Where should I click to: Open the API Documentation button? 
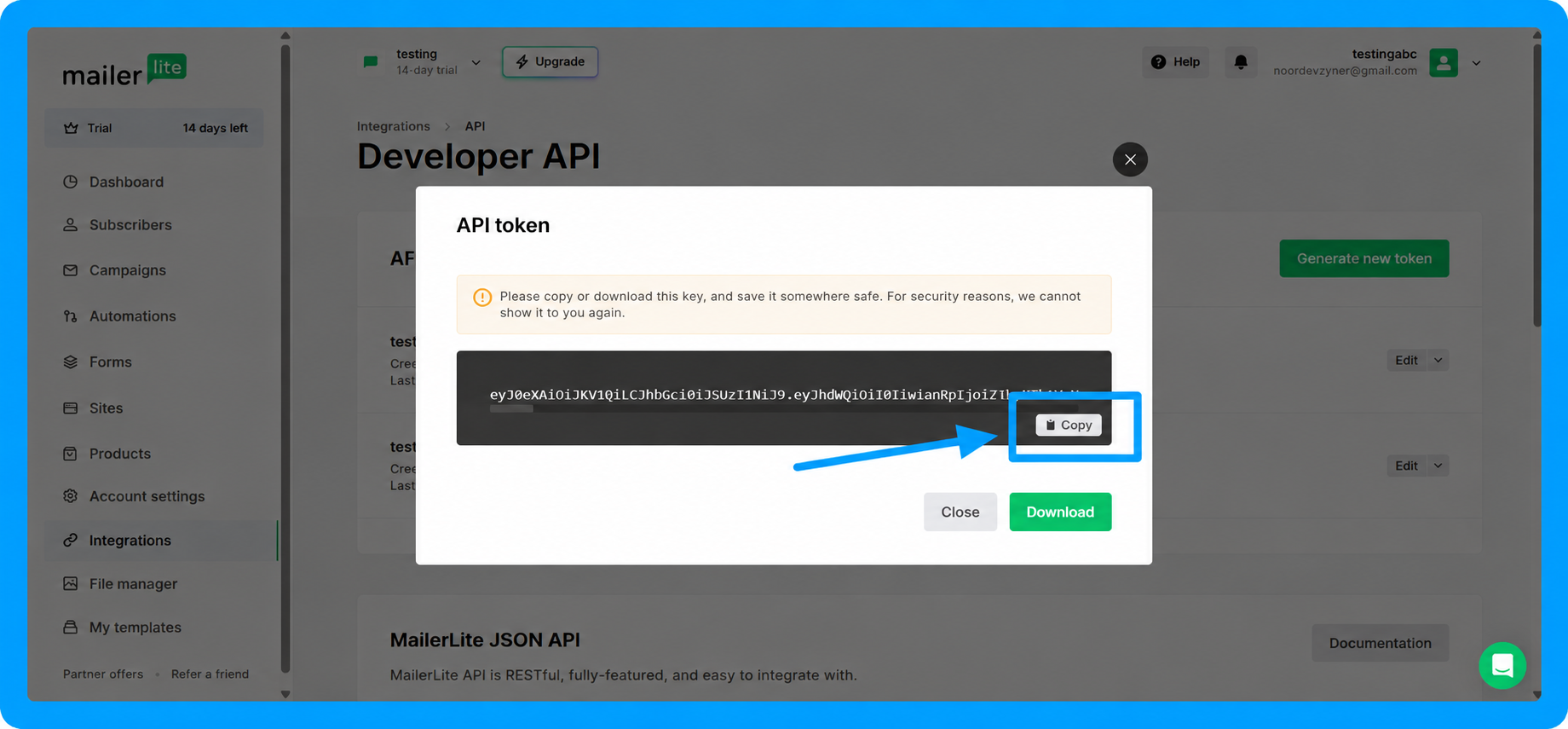(1381, 643)
